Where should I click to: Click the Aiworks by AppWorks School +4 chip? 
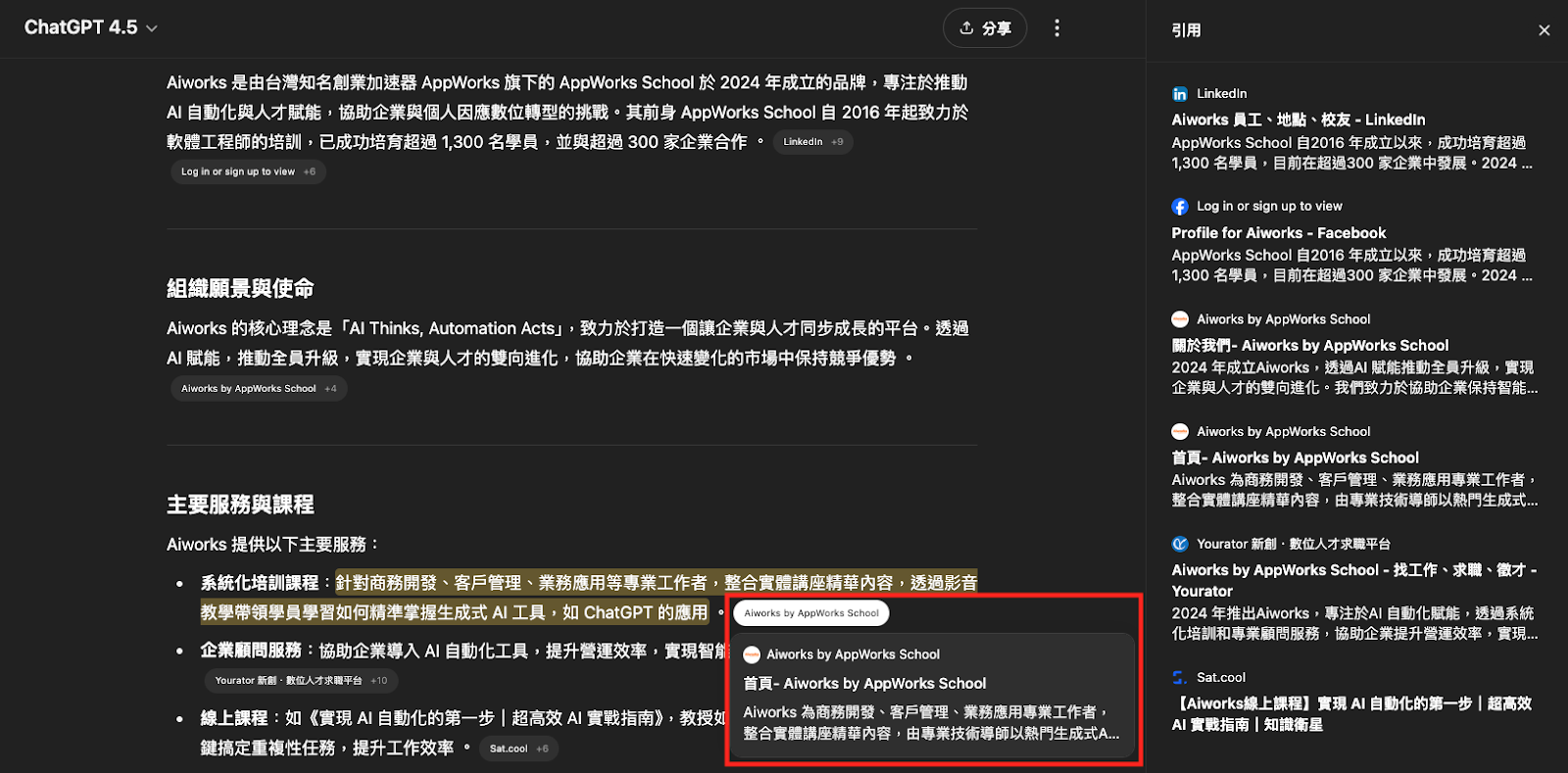259,389
